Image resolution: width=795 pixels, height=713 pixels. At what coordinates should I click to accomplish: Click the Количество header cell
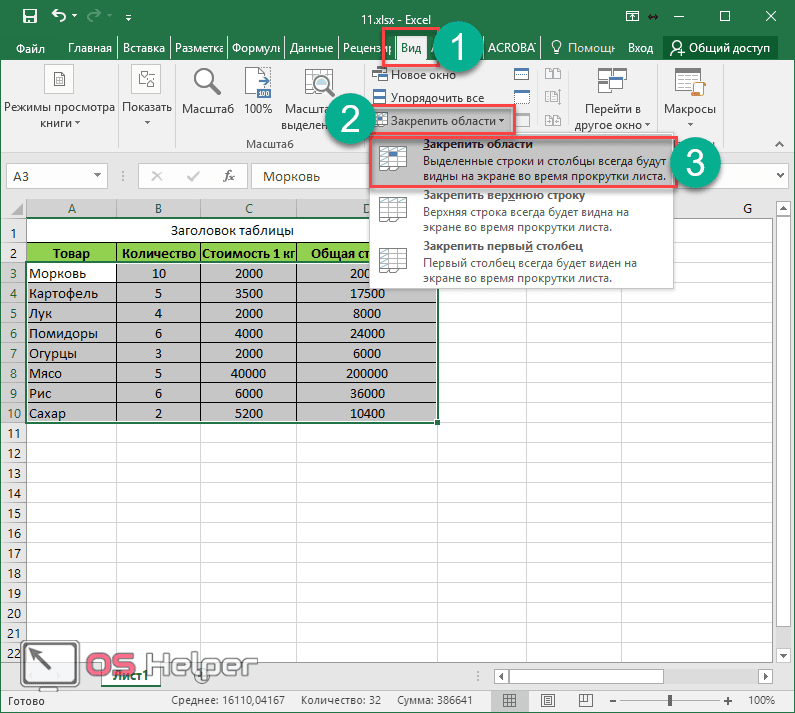159,253
